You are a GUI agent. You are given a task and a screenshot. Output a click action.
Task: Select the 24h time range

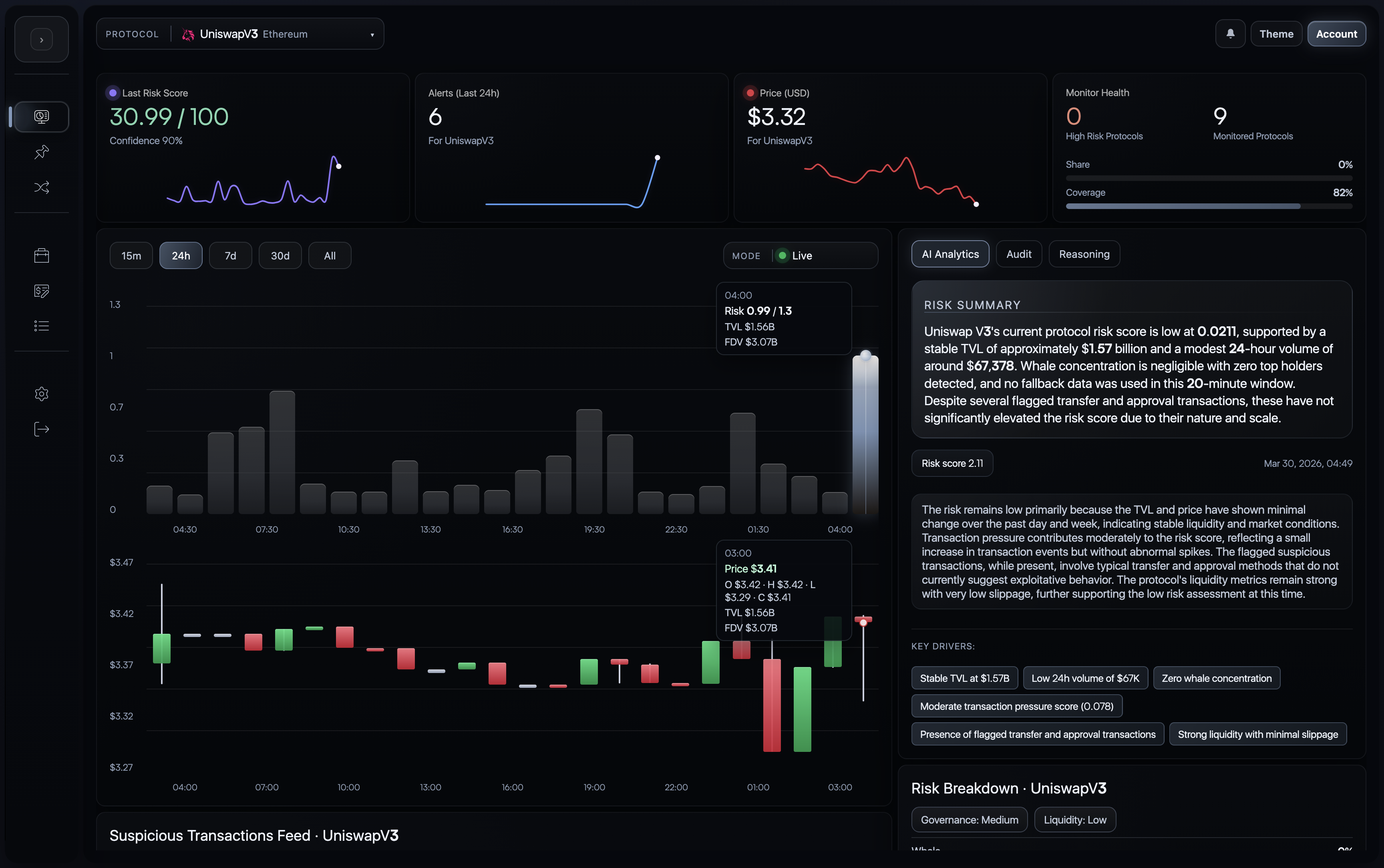click(181, 255)
